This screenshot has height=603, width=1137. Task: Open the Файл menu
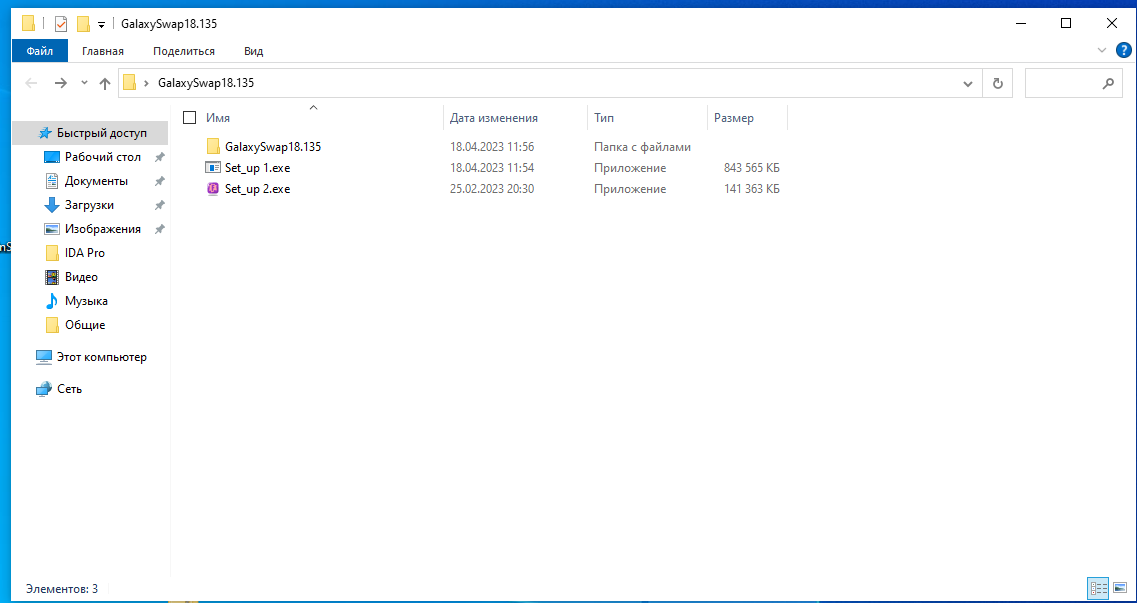point(40,51)
